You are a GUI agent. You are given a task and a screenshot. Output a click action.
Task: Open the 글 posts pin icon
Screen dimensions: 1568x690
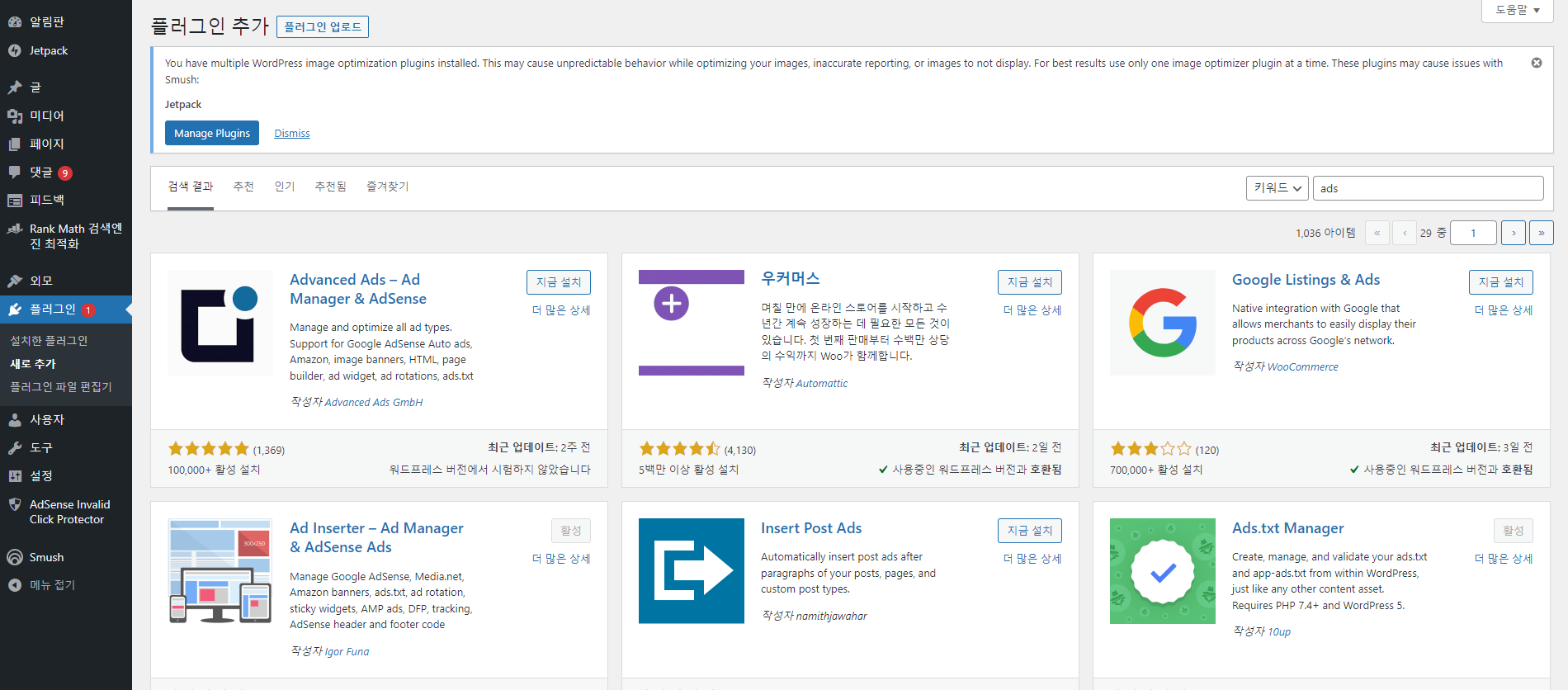coord(15,87)
